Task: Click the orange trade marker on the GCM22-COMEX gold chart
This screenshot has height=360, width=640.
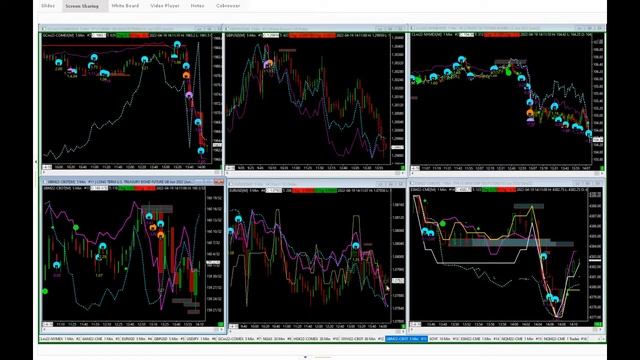Action: click(186, 75)
